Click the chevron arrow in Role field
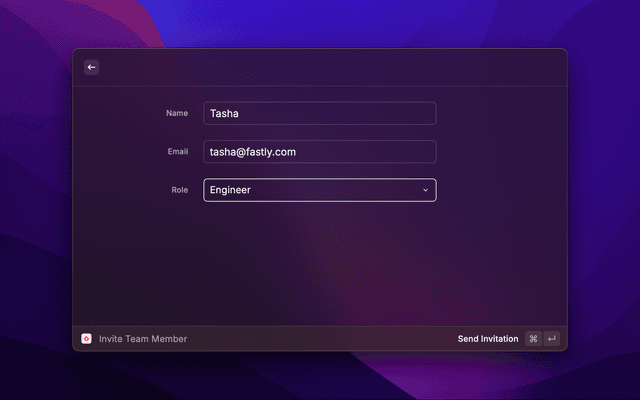This screenshot has width=640, height=400. point(425,190)
